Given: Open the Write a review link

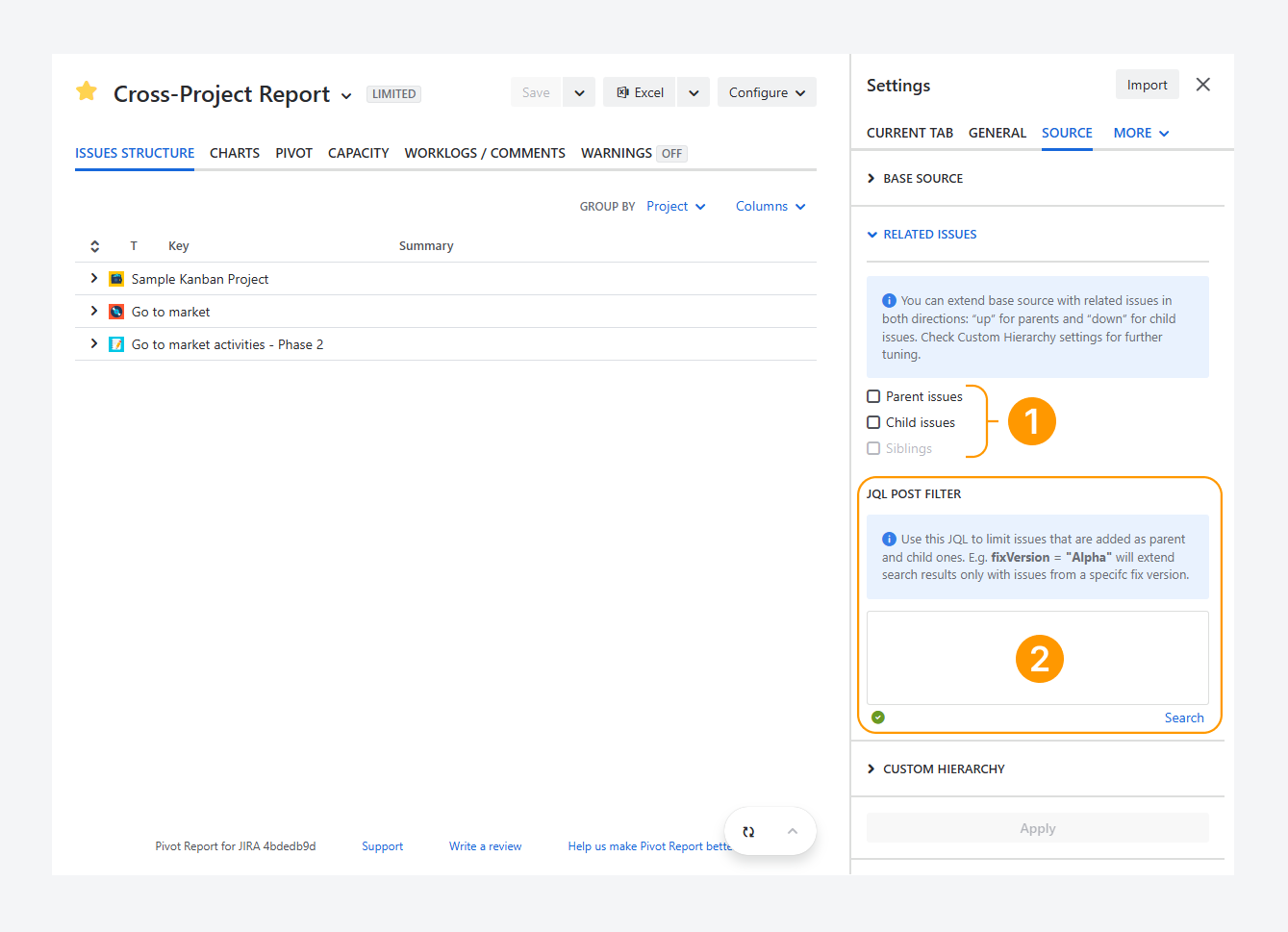Looking at the screenshot, I should coord(486,846).
